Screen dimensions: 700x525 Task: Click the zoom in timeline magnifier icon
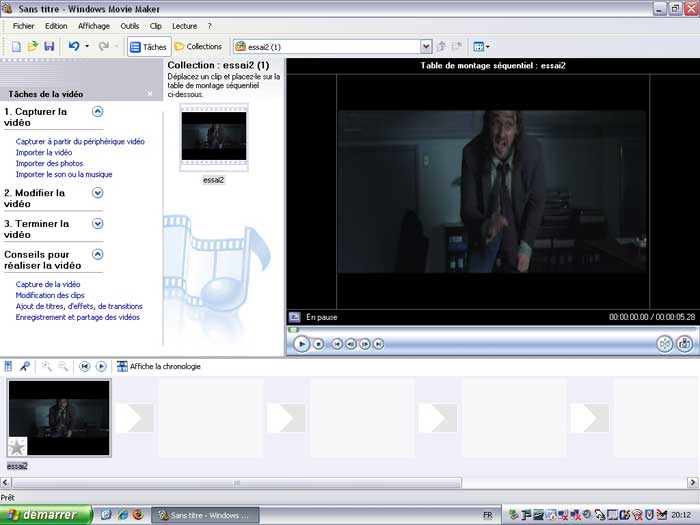[46, 367]
